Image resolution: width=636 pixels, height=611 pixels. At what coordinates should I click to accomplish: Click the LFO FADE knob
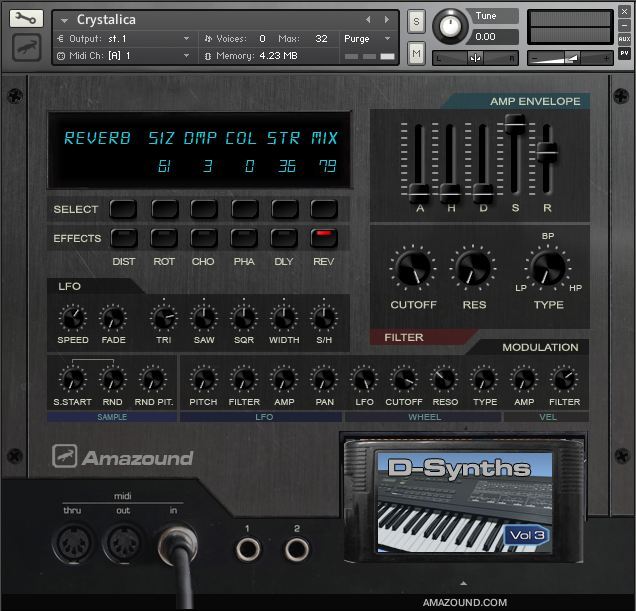pos(113,318)
